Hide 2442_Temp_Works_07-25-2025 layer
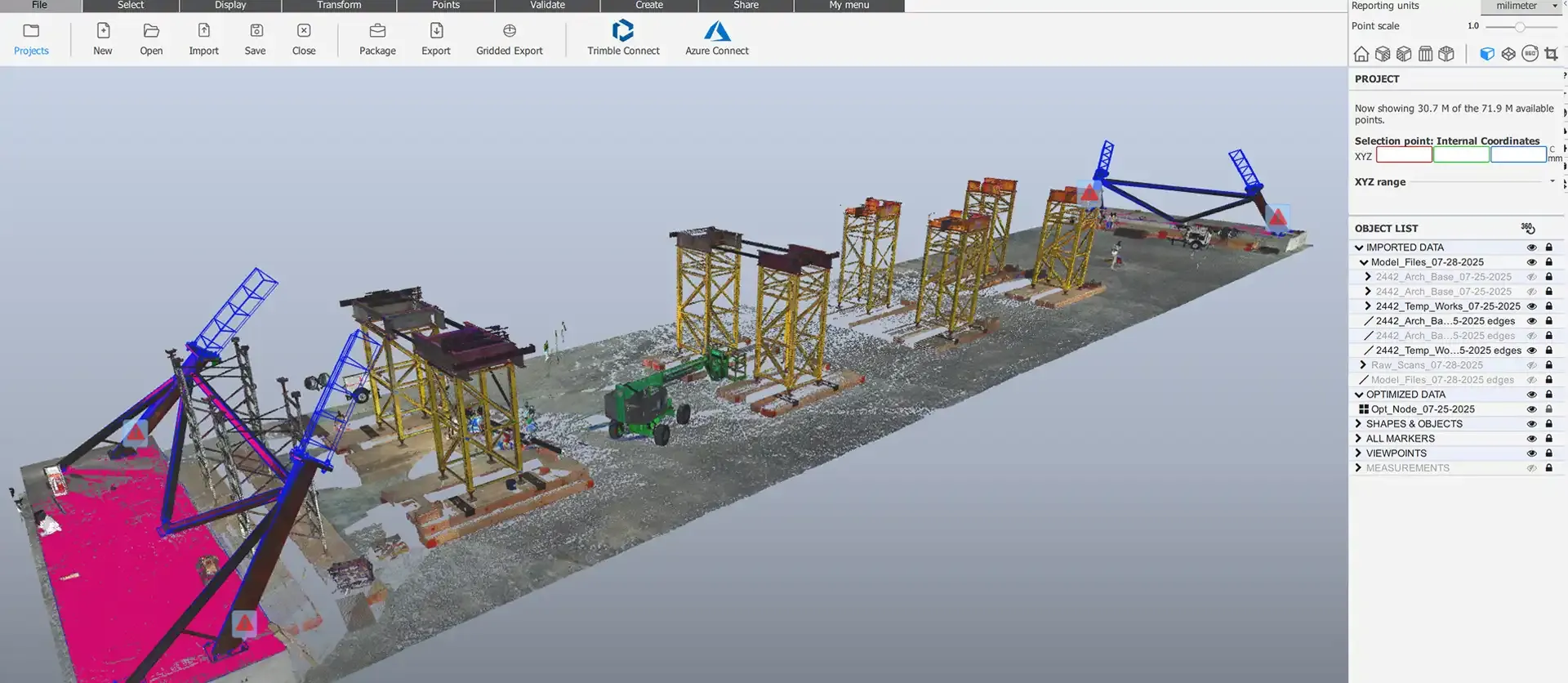 (x=1532, y=306)
